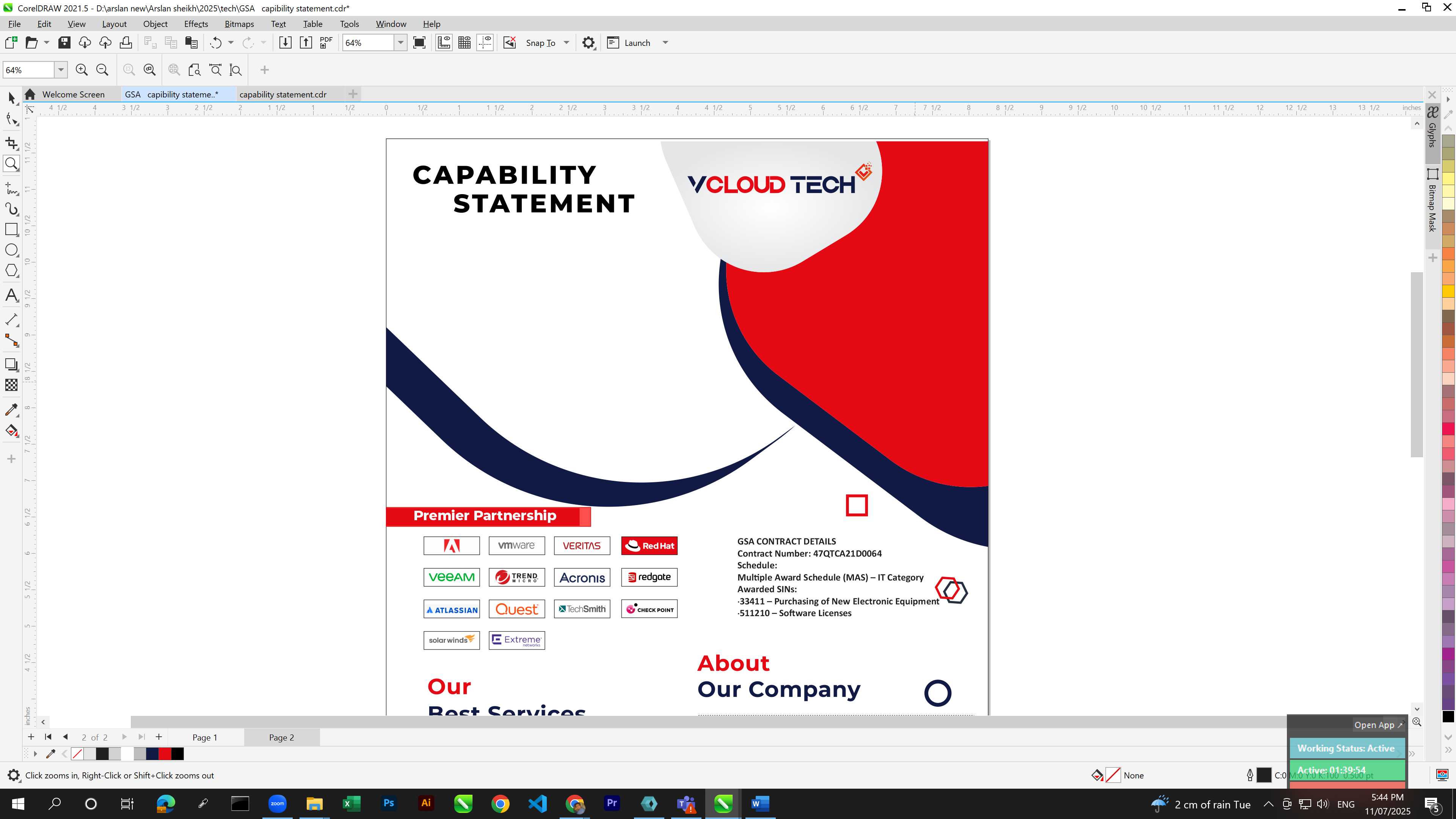Pick no-color swatch in document palette
This screenshot has width=1456, height=819.
pyautogui.click(x=77, y=754)
